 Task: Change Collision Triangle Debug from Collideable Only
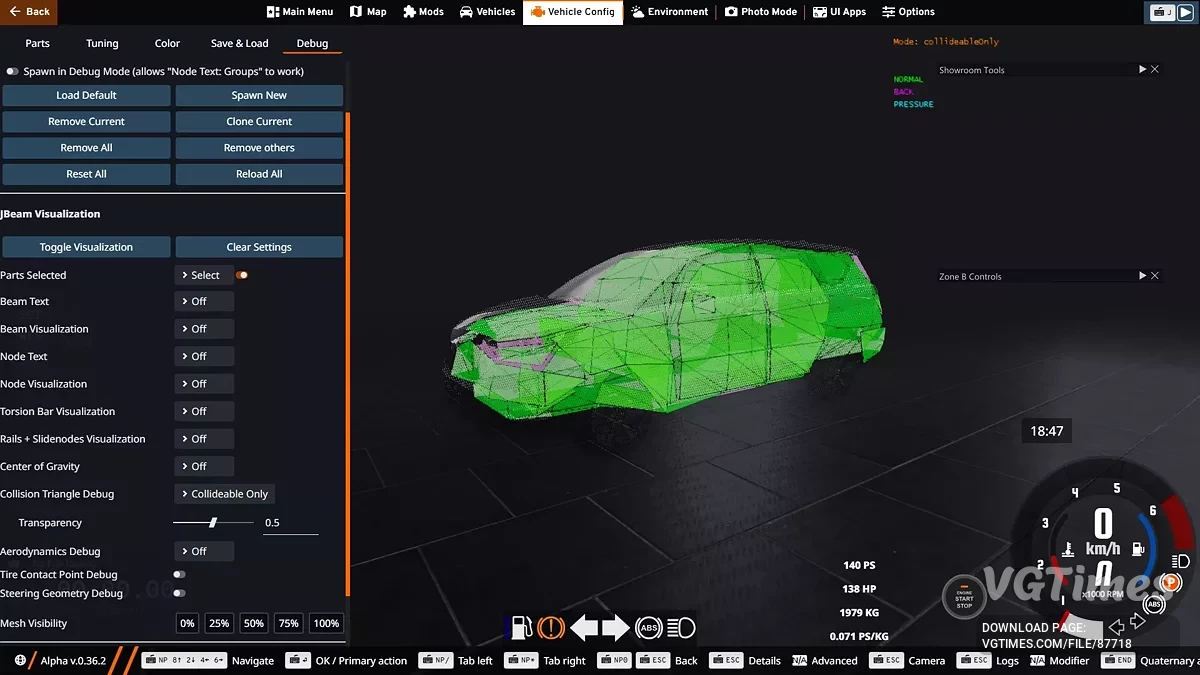point(224,493)
